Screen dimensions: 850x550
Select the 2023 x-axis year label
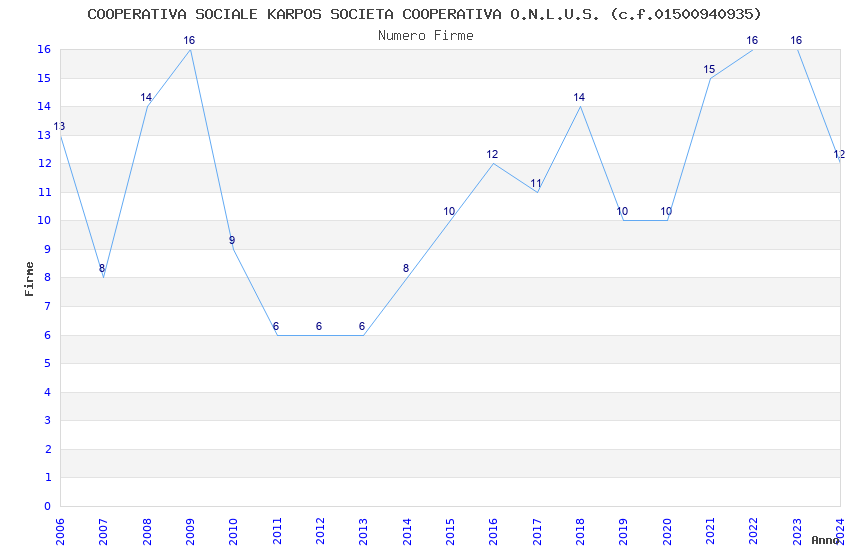(x=797, y=532)
